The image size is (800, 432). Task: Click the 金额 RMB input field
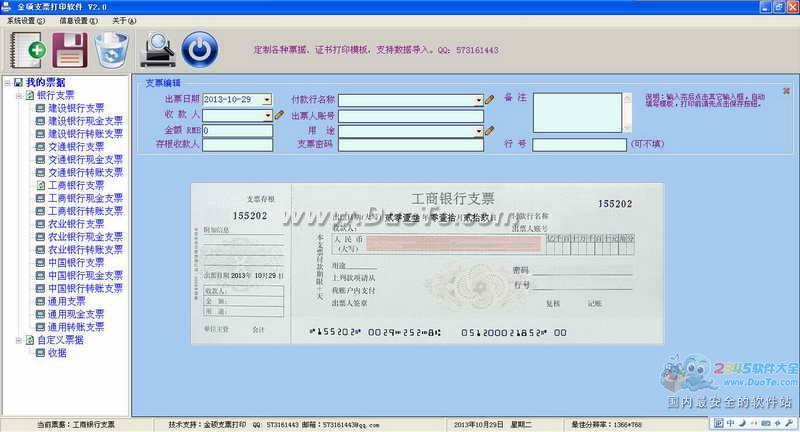pyautogui.click(x=237, y=131)
